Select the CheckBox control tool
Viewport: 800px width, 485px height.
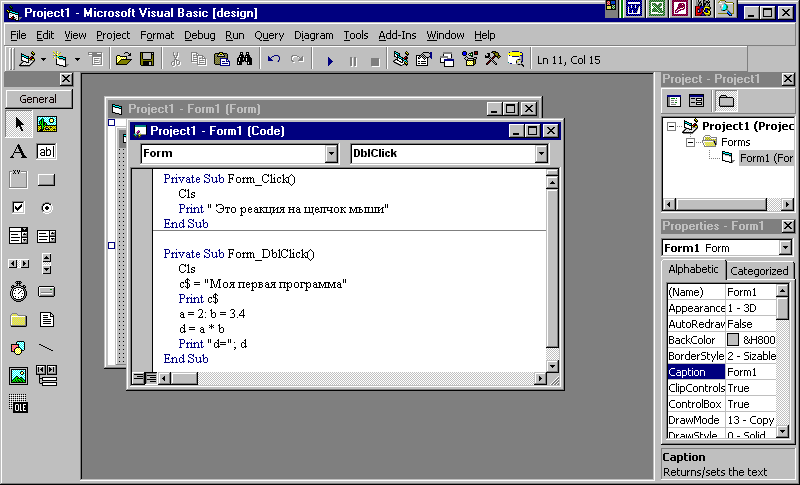point(18,208)
